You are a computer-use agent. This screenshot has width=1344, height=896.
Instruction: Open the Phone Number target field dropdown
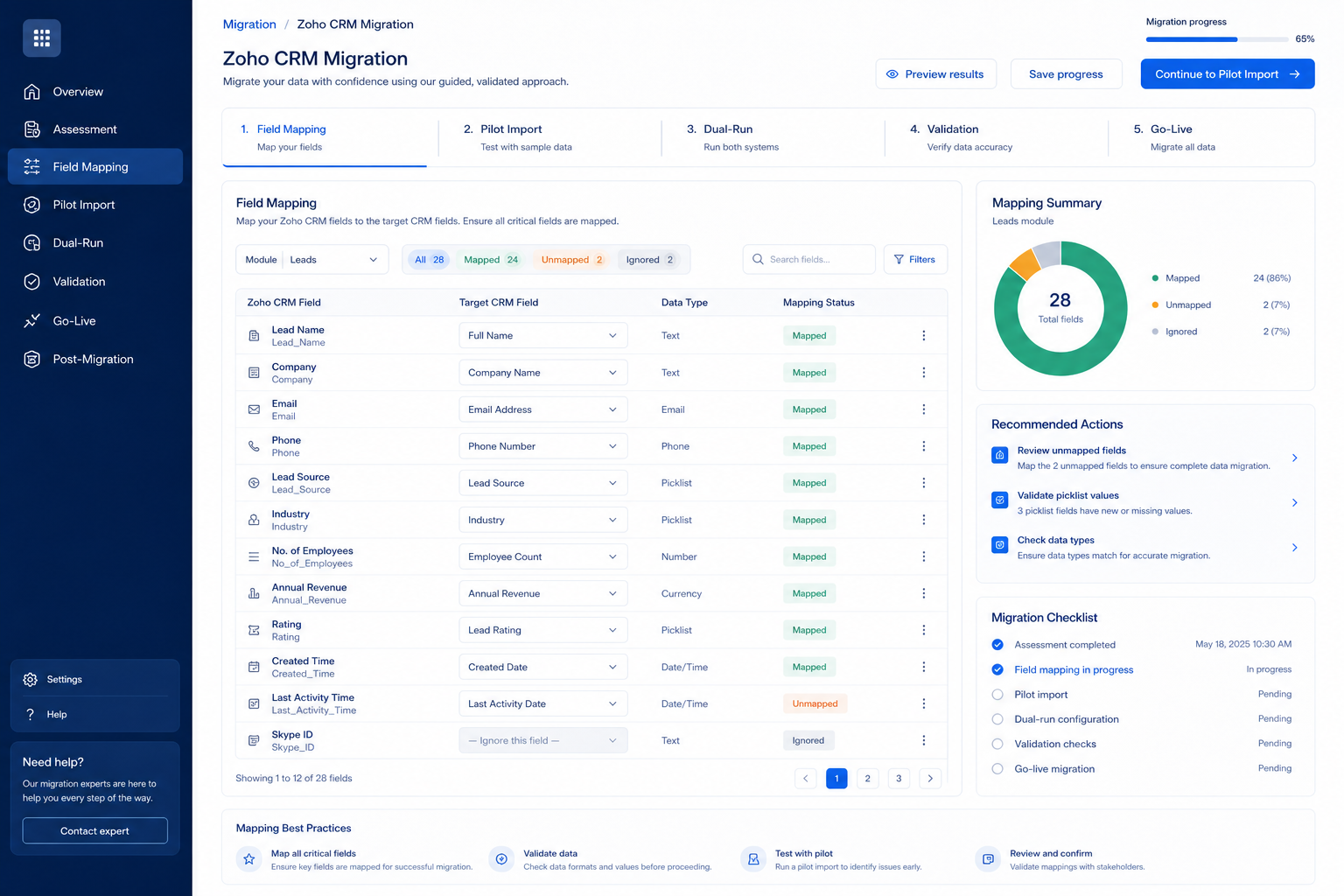(x=543, y=446)
